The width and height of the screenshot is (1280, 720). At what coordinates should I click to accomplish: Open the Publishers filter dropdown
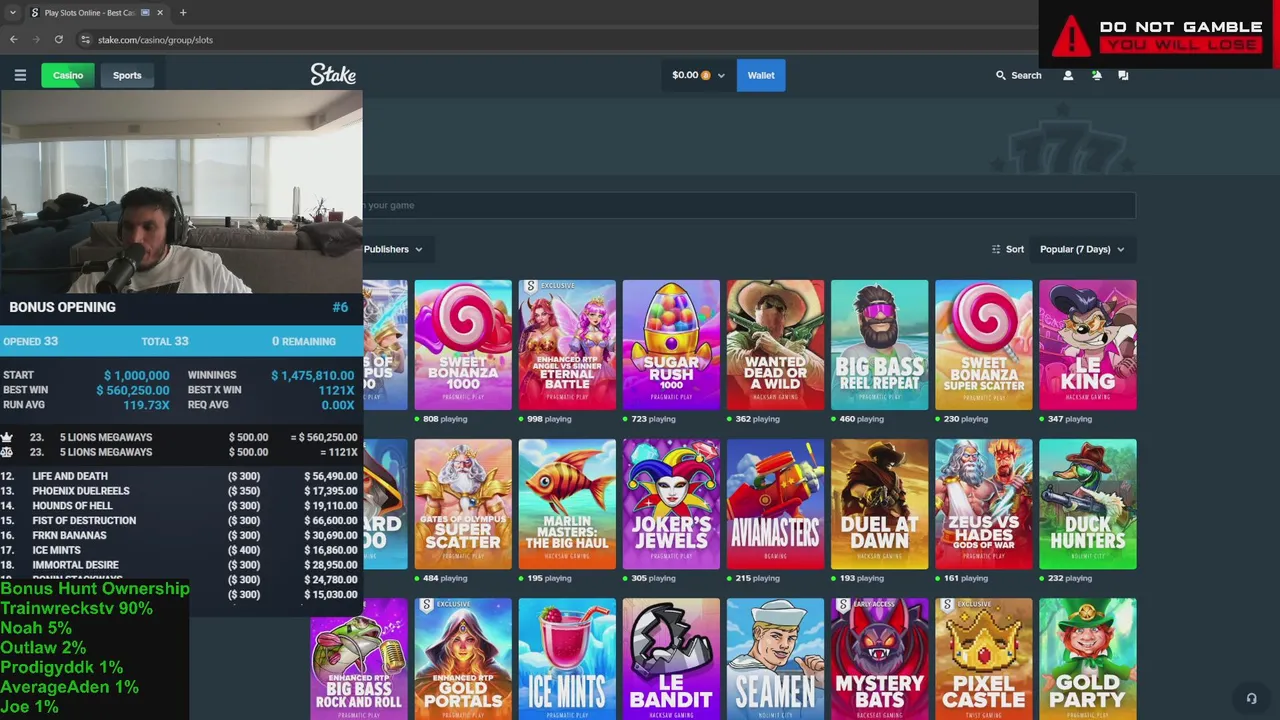[x=393, y=249]
